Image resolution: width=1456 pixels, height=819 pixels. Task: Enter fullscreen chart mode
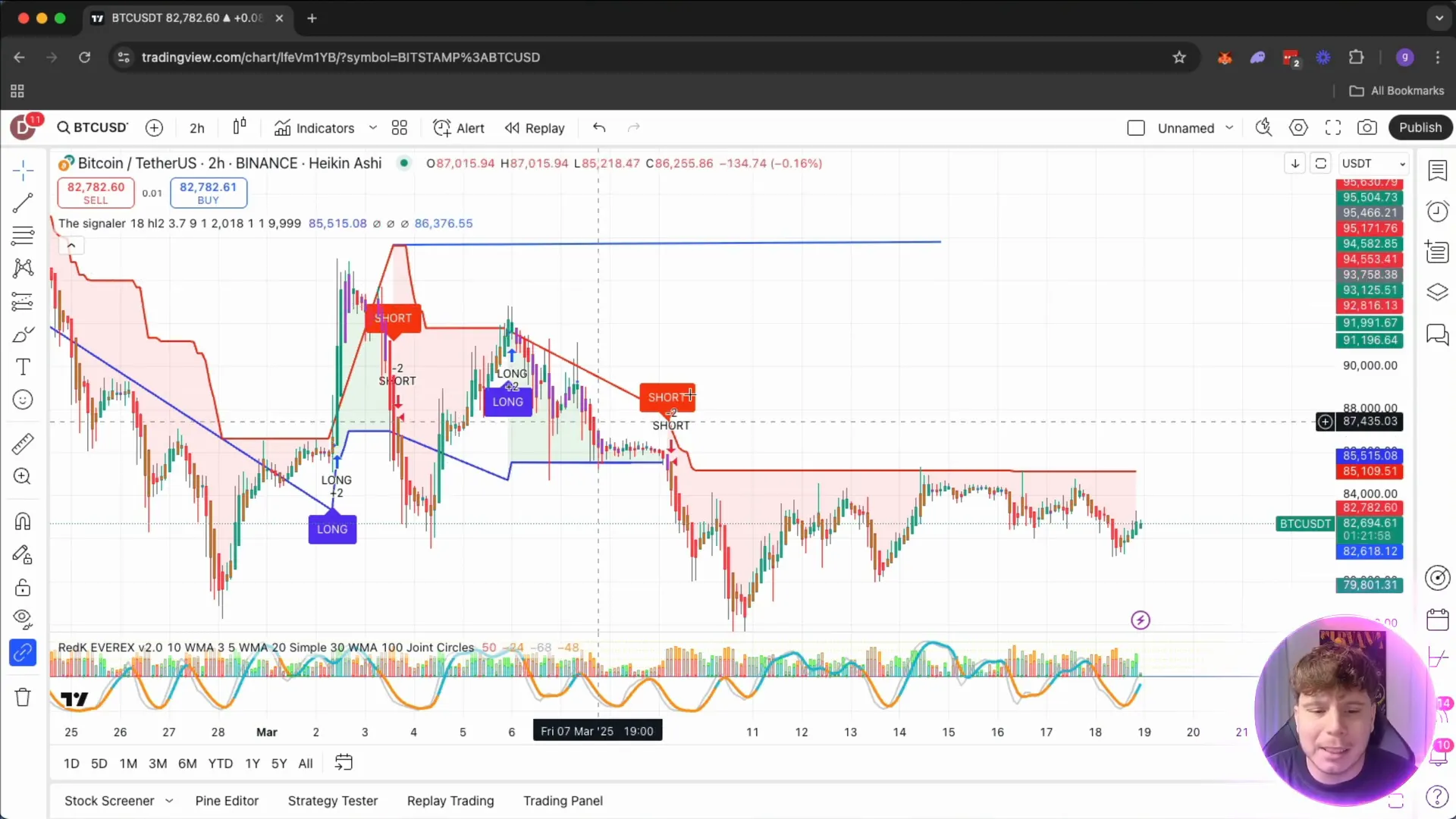pos(1332,127)
